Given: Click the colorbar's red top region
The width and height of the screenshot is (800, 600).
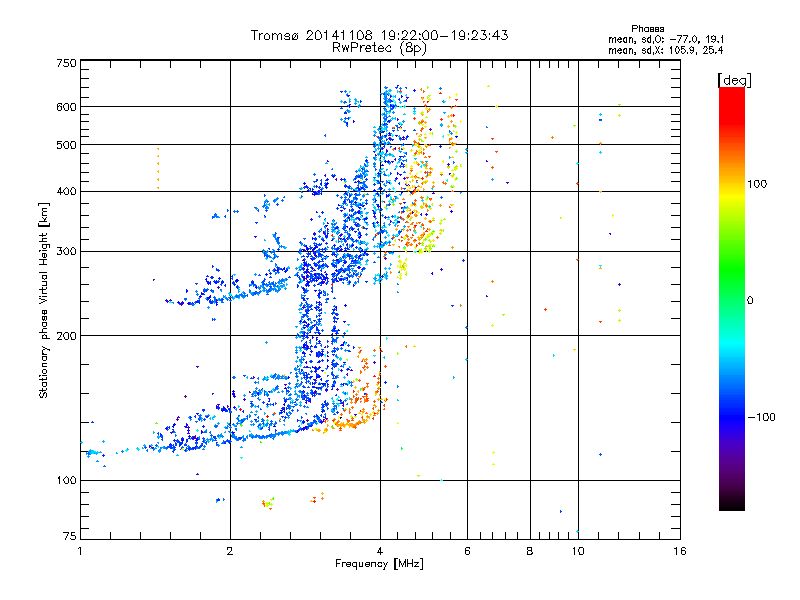Looking at the screenshot, I should [x=732, y=105].
